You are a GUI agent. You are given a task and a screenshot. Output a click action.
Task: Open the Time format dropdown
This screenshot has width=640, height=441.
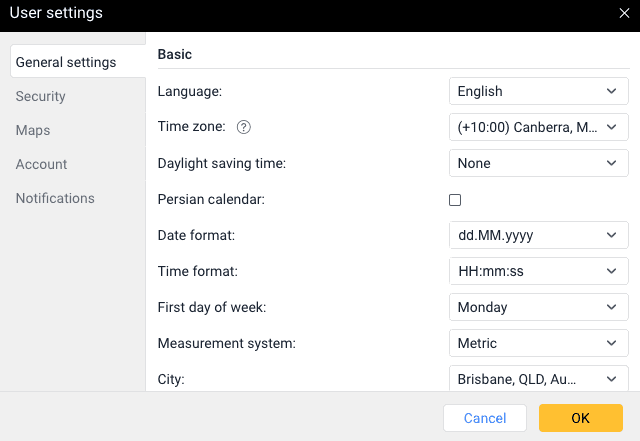point(538,271)
